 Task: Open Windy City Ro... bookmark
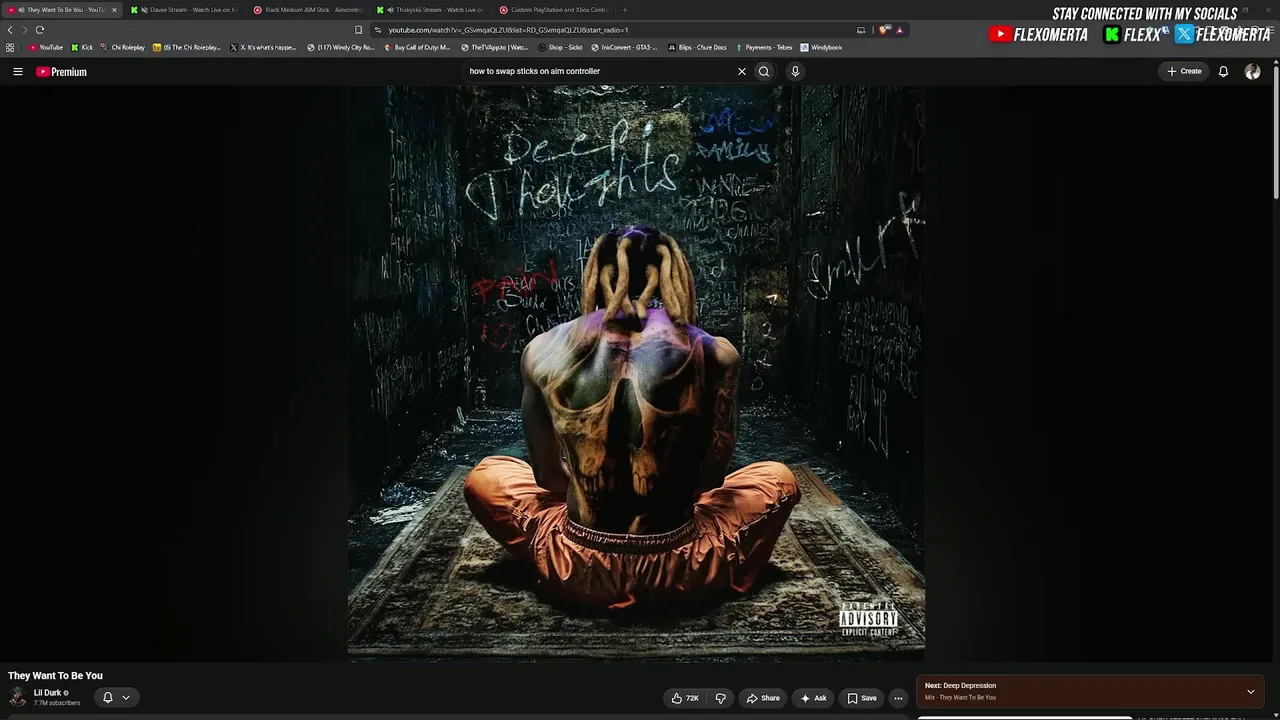341,47
